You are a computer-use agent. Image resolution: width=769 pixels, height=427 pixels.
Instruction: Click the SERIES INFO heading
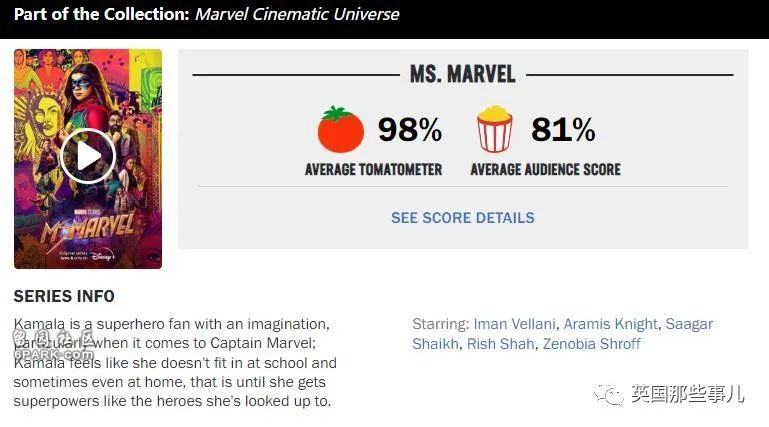[64, 296]
